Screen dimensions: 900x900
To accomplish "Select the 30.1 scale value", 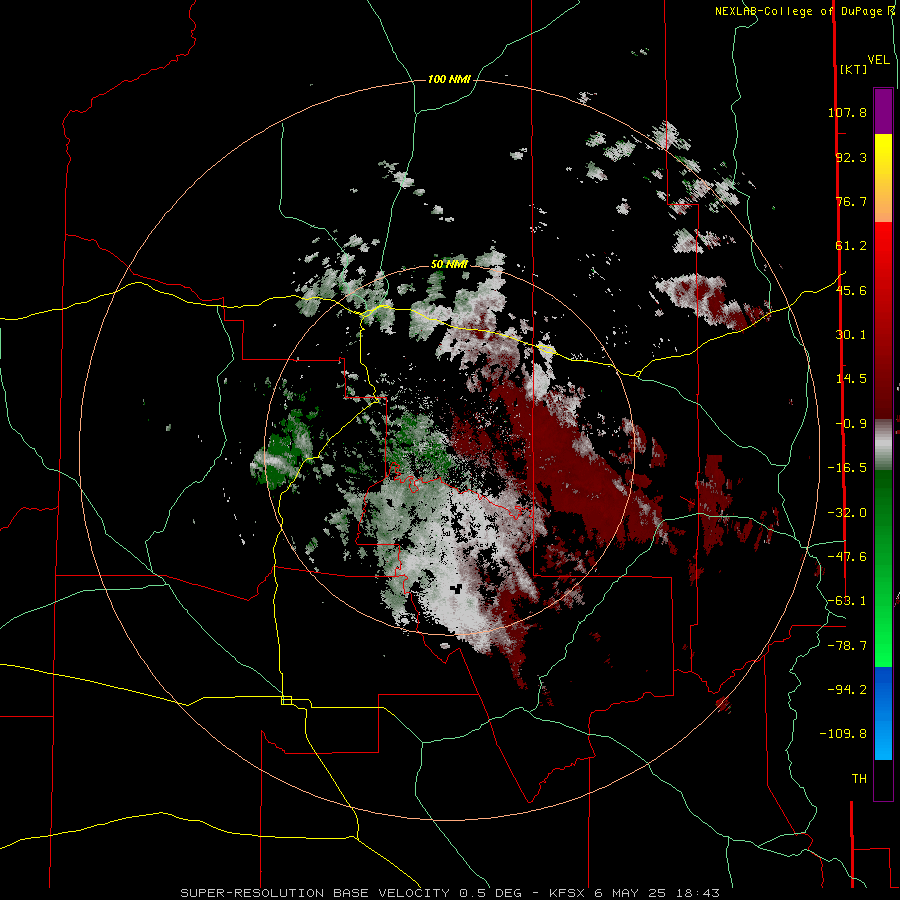I will pyautogui.click(x=851, y=335).
